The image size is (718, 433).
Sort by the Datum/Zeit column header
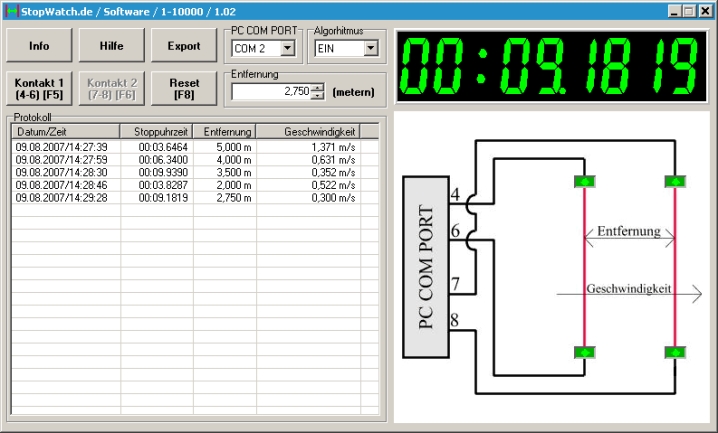[65, 131]
